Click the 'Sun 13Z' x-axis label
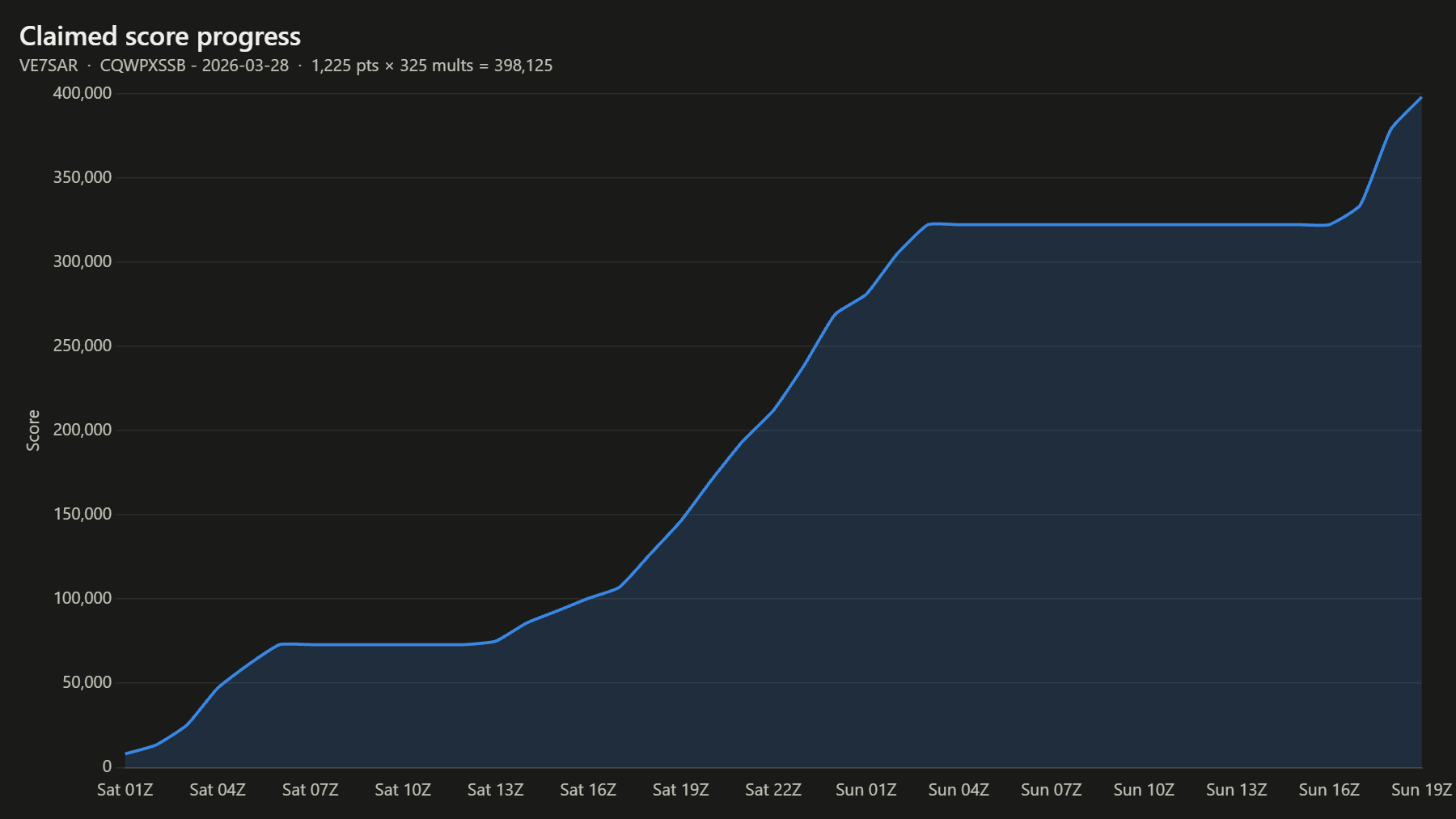This screenshot has height=819, width=1456. (1237, 790)
